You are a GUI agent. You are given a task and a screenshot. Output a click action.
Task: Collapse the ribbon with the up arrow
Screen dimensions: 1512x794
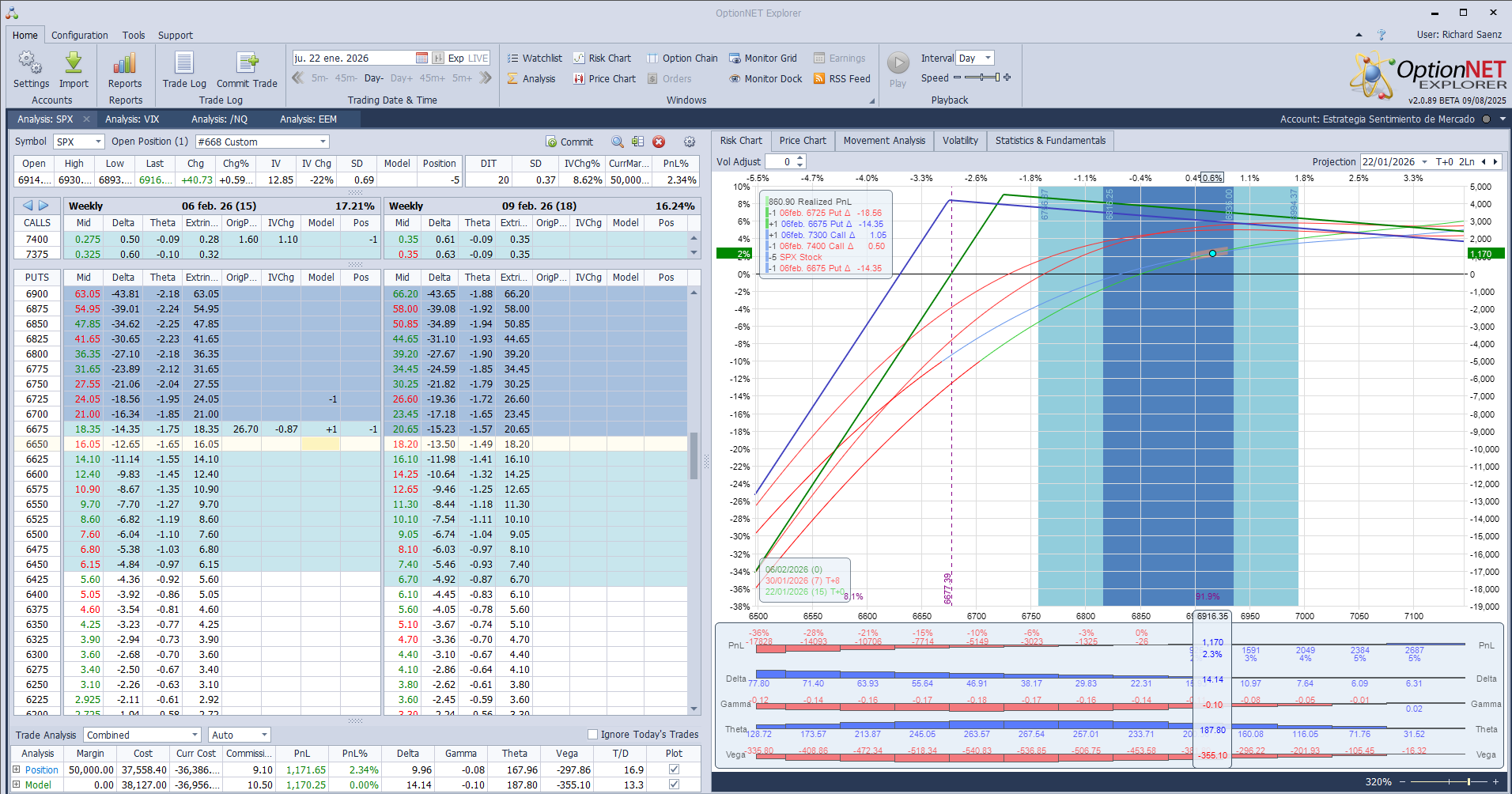click(1359, 35)
